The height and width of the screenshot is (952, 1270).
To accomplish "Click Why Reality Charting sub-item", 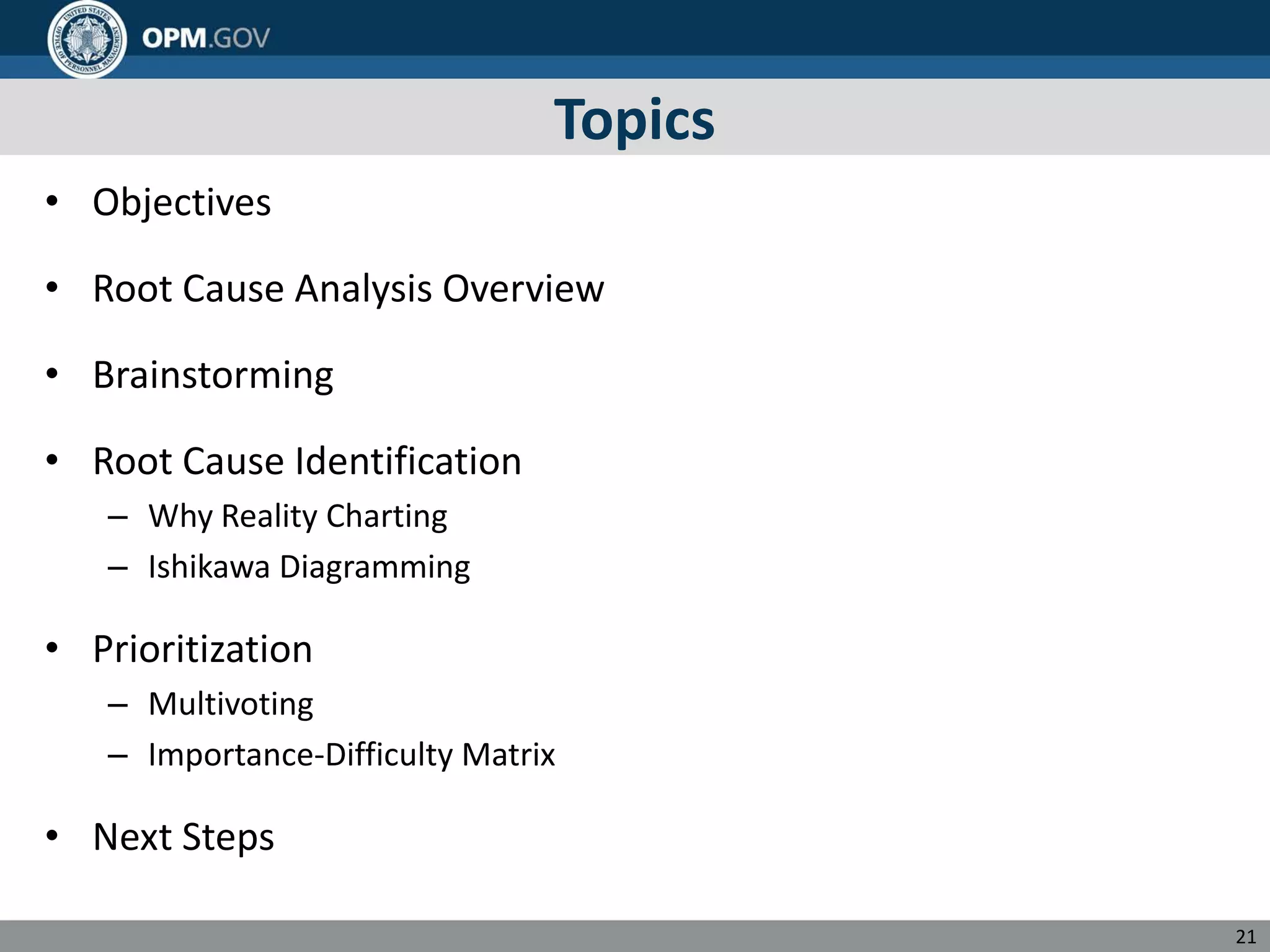I will [298, 516].
